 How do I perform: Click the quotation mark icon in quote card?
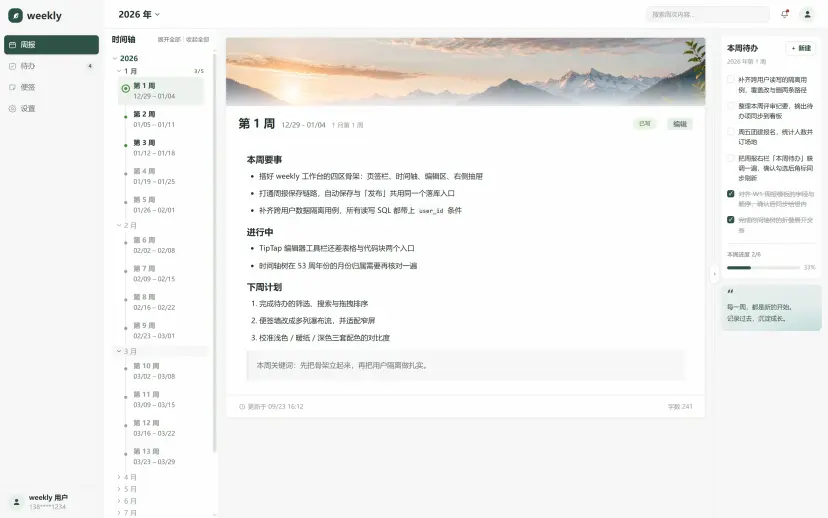coord(730,291)
